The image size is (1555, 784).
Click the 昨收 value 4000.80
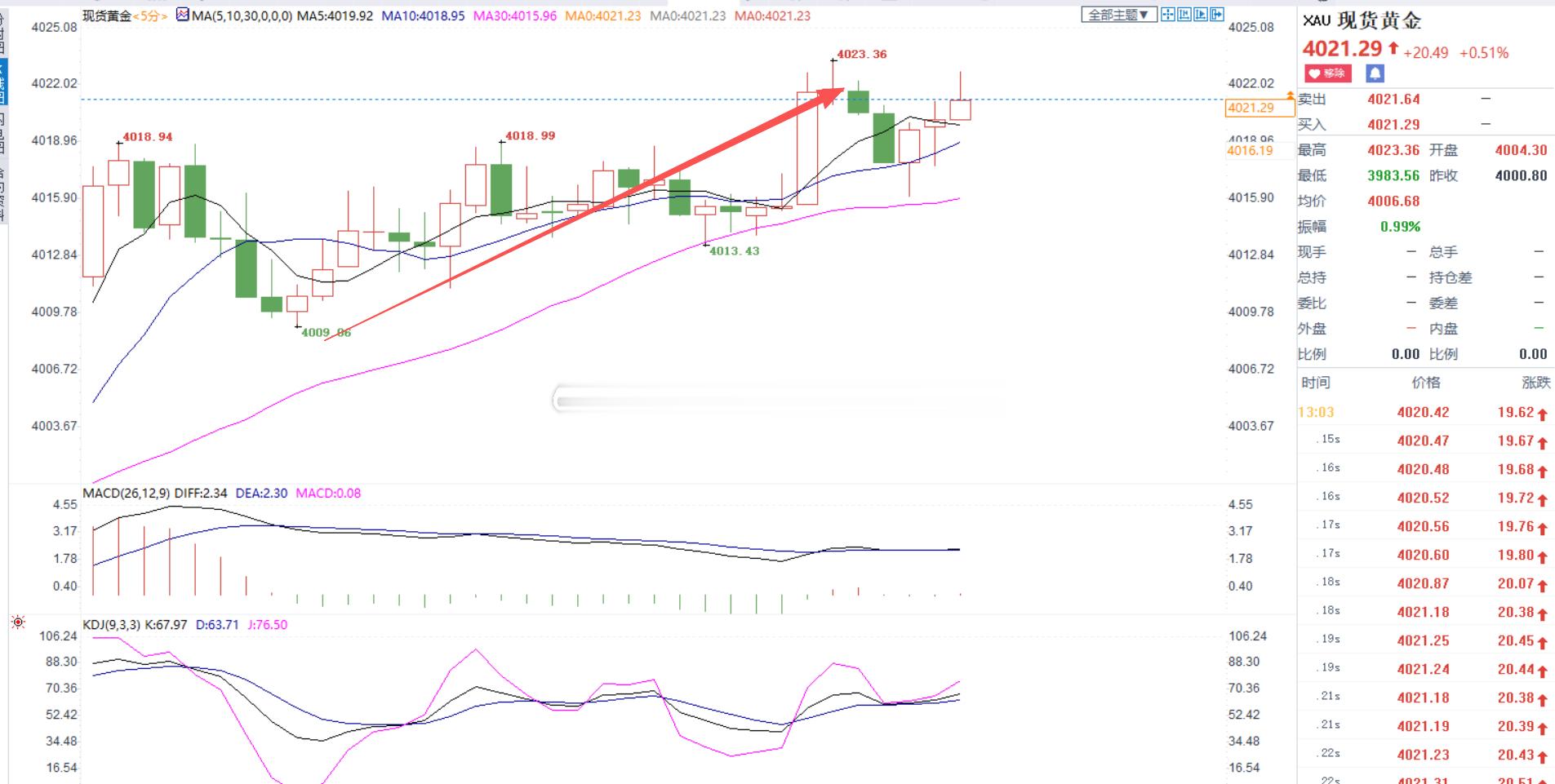pos(1521,175)
